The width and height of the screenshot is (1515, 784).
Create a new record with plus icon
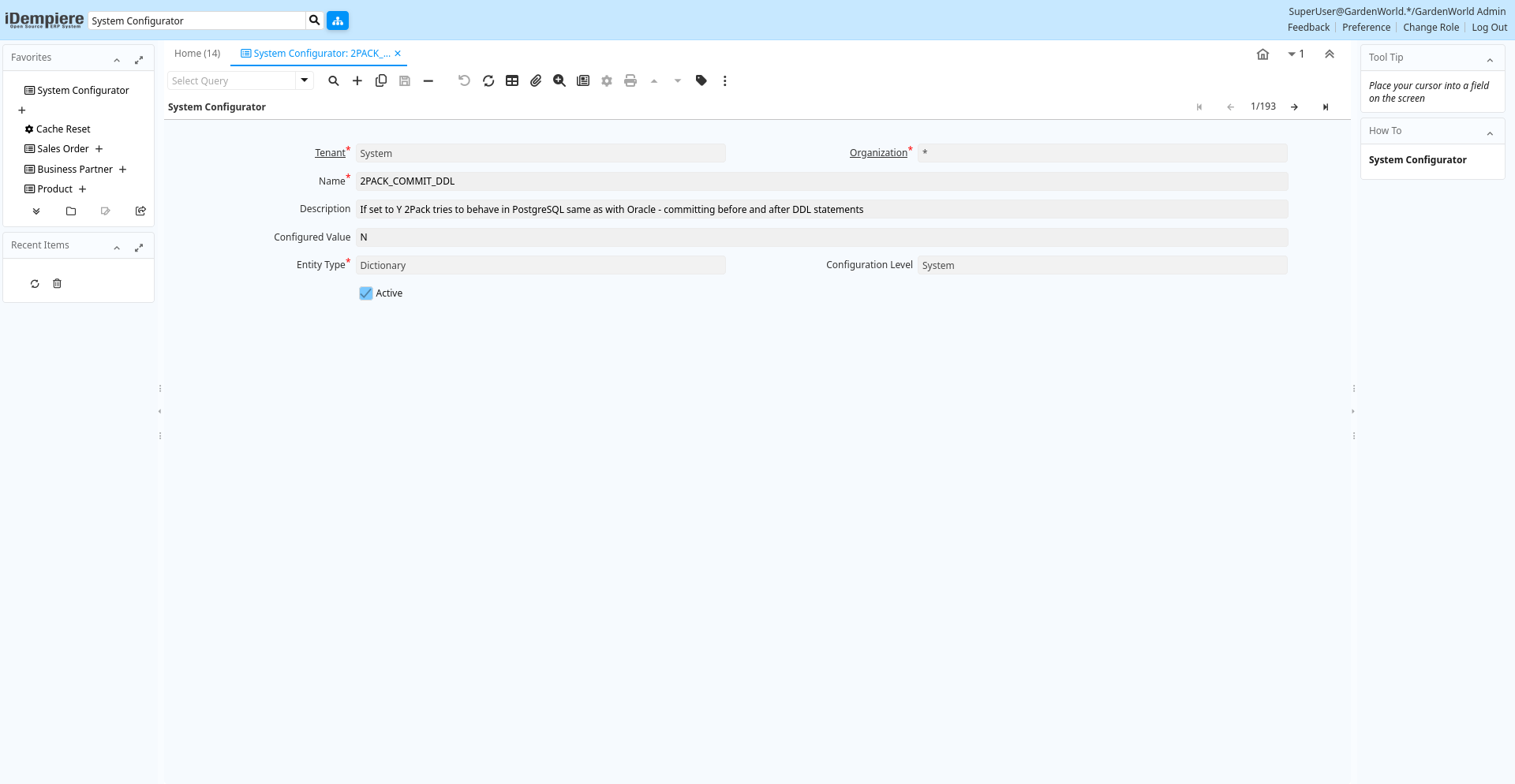coord(357,80)
